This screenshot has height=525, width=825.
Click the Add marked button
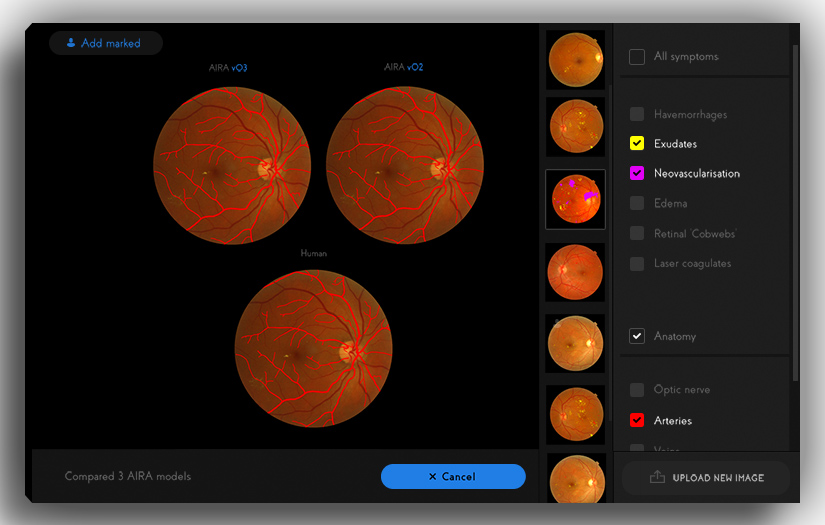(106, 43)
